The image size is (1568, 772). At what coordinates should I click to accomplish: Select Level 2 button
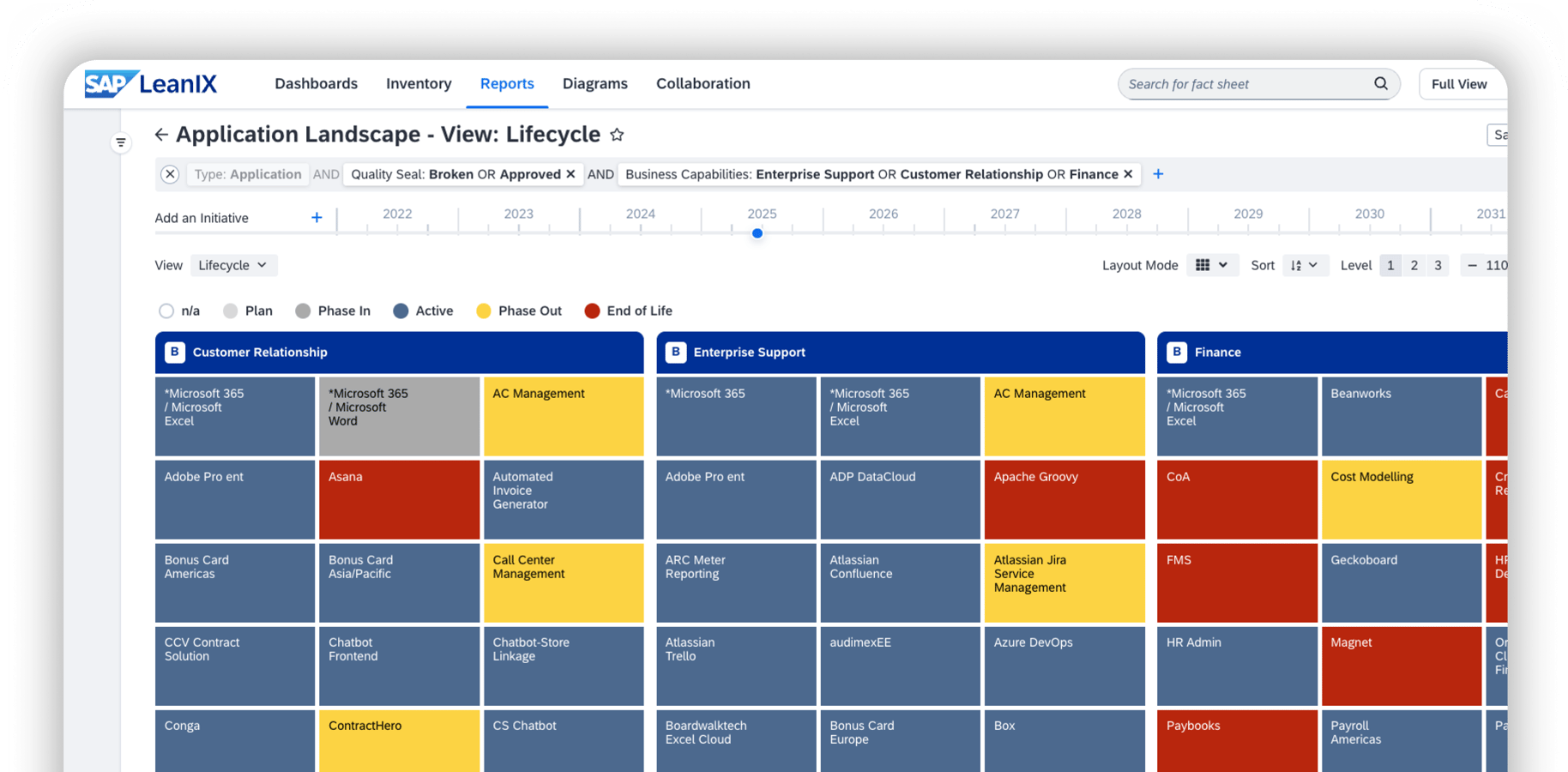pos(1414,265)
